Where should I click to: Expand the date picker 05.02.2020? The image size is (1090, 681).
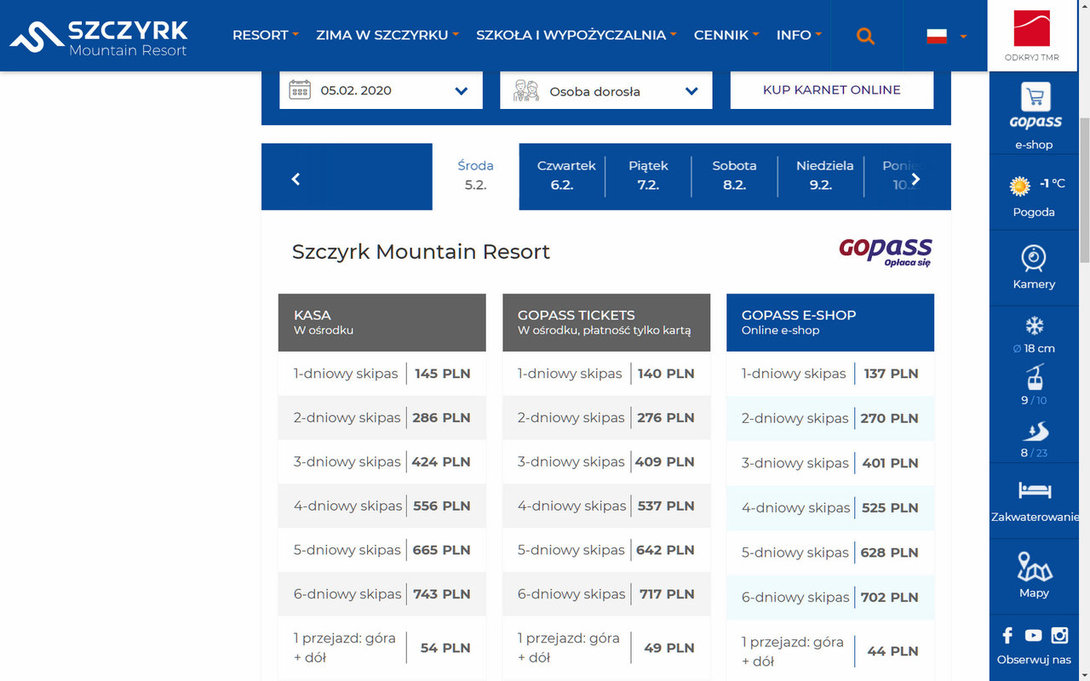pos(380,90)
